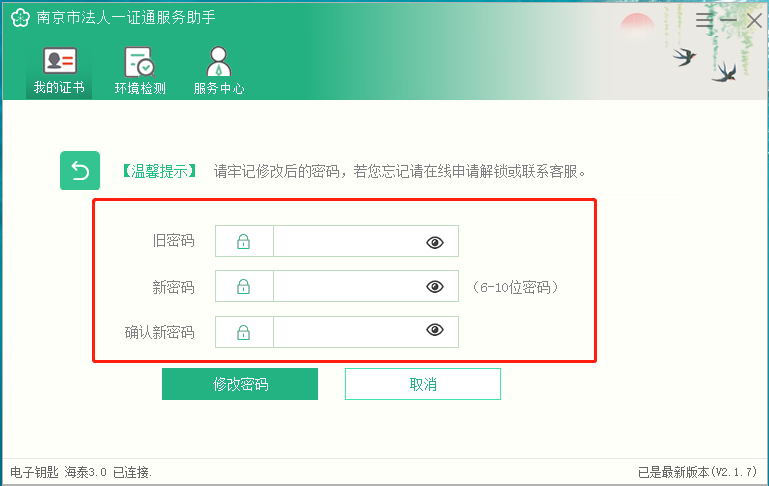Click the lock icon beside 新密码
The height and width of the screenshot is (486, 769).
(x=244, y=286)
